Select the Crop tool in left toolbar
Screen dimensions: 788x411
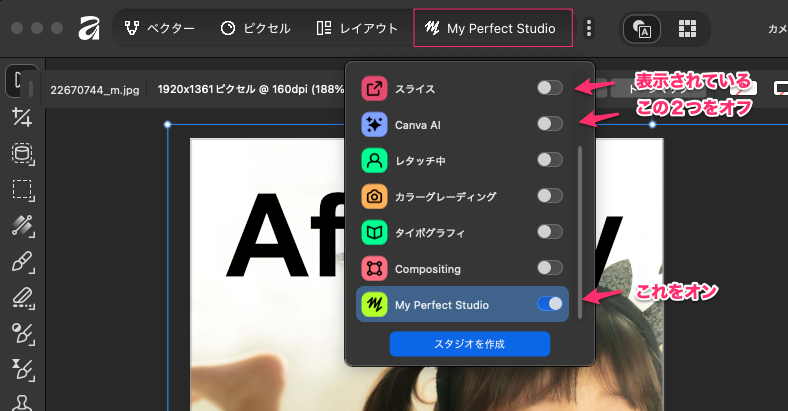[x=20, y=117]
